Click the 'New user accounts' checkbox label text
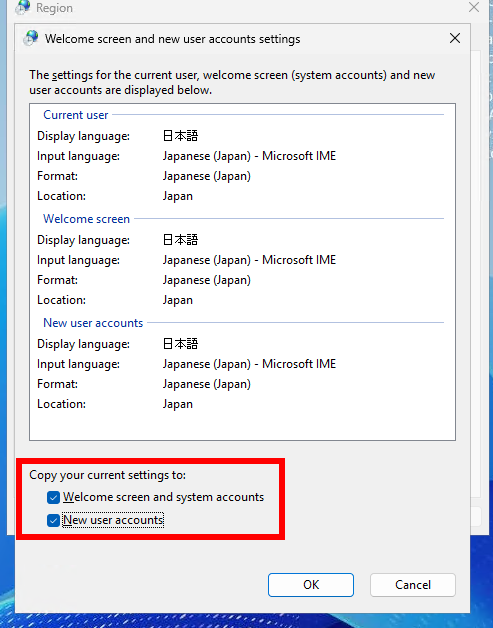This screenshot has width=493, height=628. point(113,520)
